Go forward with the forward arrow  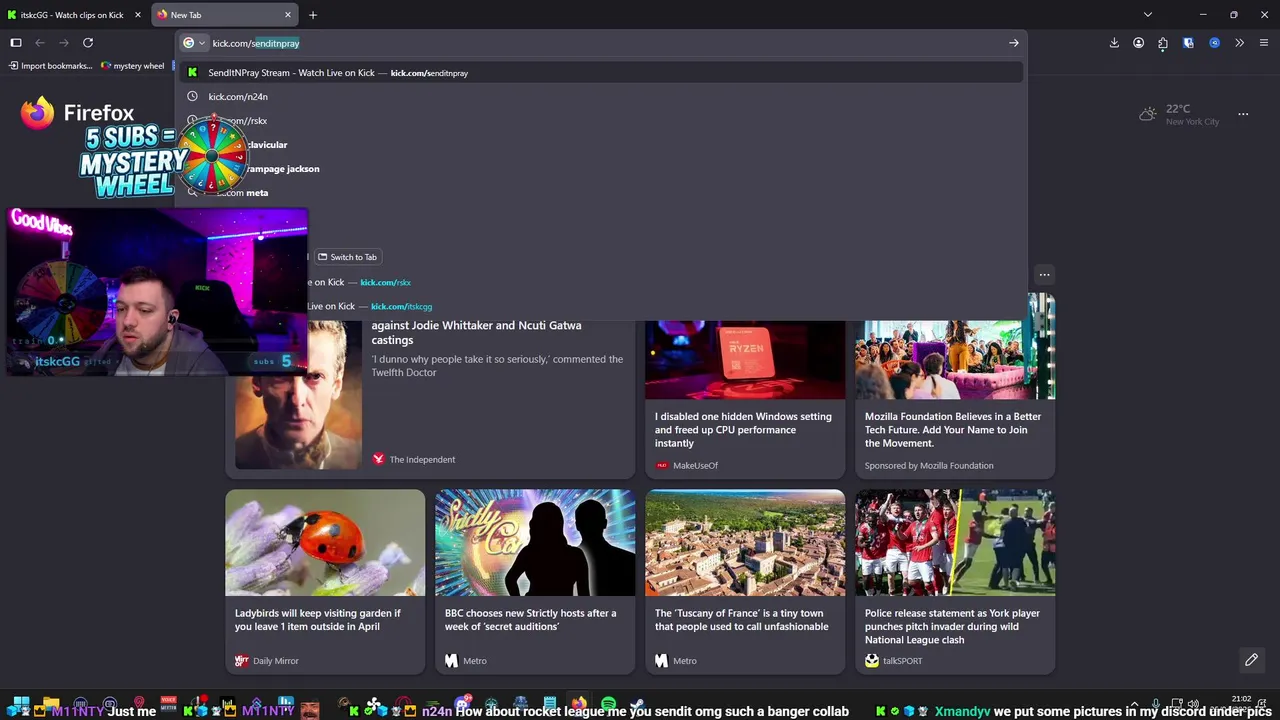64,43
